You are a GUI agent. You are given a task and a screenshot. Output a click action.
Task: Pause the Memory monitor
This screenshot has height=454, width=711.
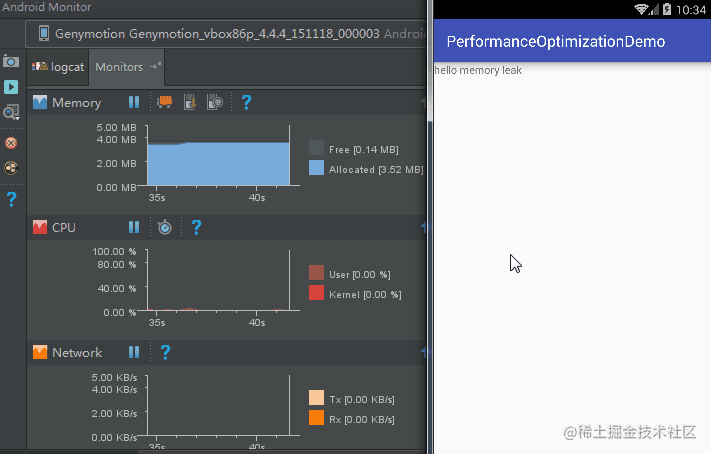[134, 102]
